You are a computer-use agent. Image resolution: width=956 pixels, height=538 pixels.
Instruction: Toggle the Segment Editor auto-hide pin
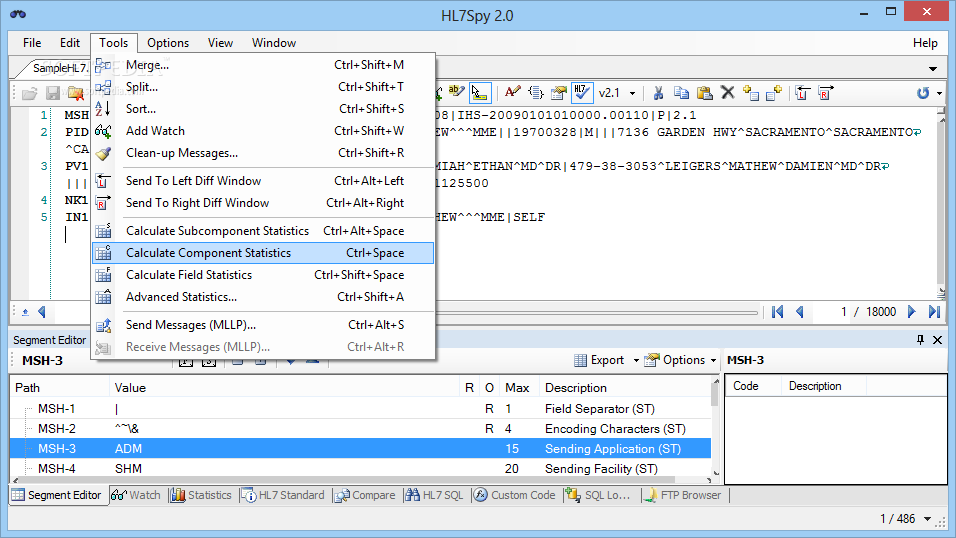pyautogui.click(x=920, y=340)
